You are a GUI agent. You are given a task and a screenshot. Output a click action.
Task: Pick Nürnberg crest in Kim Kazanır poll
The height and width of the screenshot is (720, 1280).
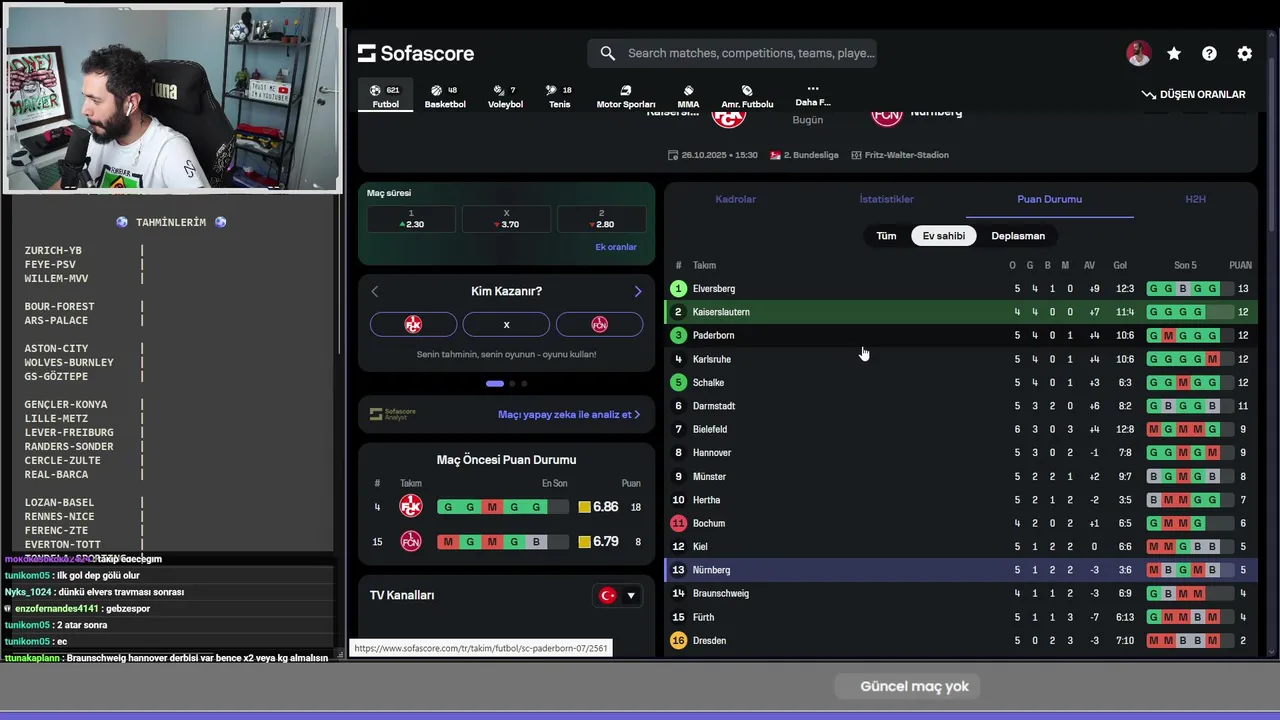599,324
